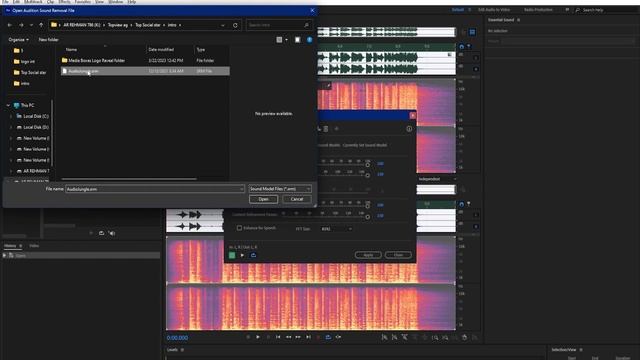Click the preview pane toggle icon
The width and height of the screenshot is (640, 360).
pyautogui.click(x=298, y=40)
